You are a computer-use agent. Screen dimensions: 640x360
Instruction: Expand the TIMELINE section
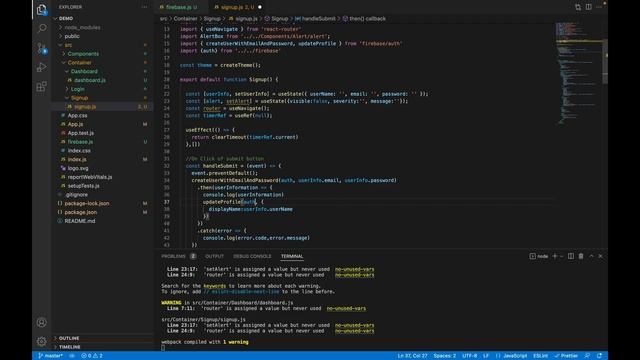pos(69,347)
